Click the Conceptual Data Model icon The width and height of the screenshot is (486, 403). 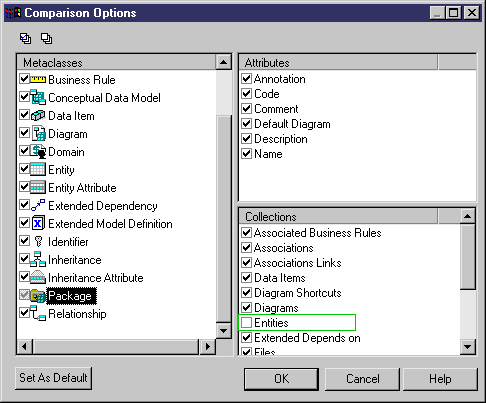point(38,97)
